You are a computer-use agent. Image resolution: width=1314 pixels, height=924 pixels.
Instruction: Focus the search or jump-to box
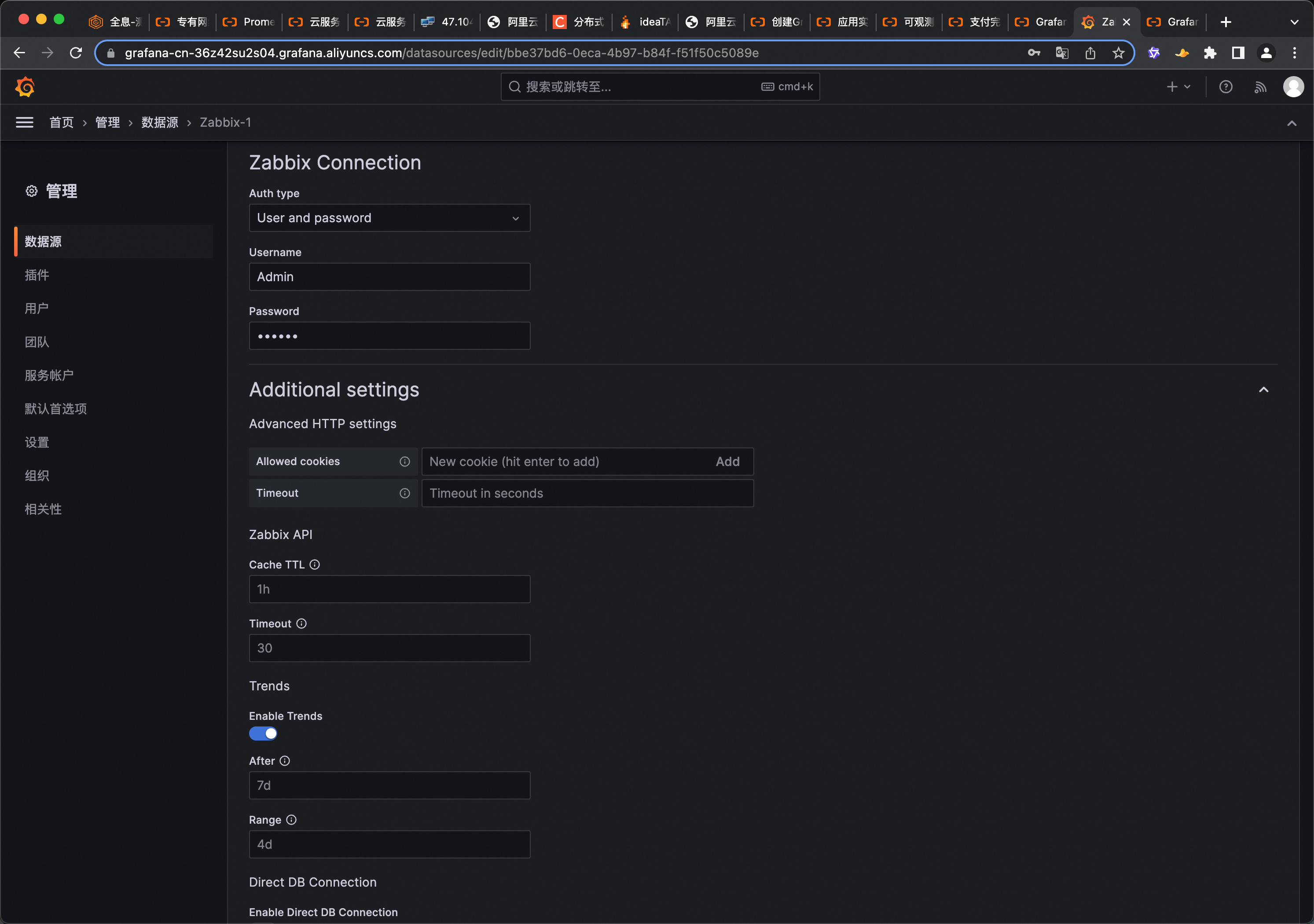point(659,87)
